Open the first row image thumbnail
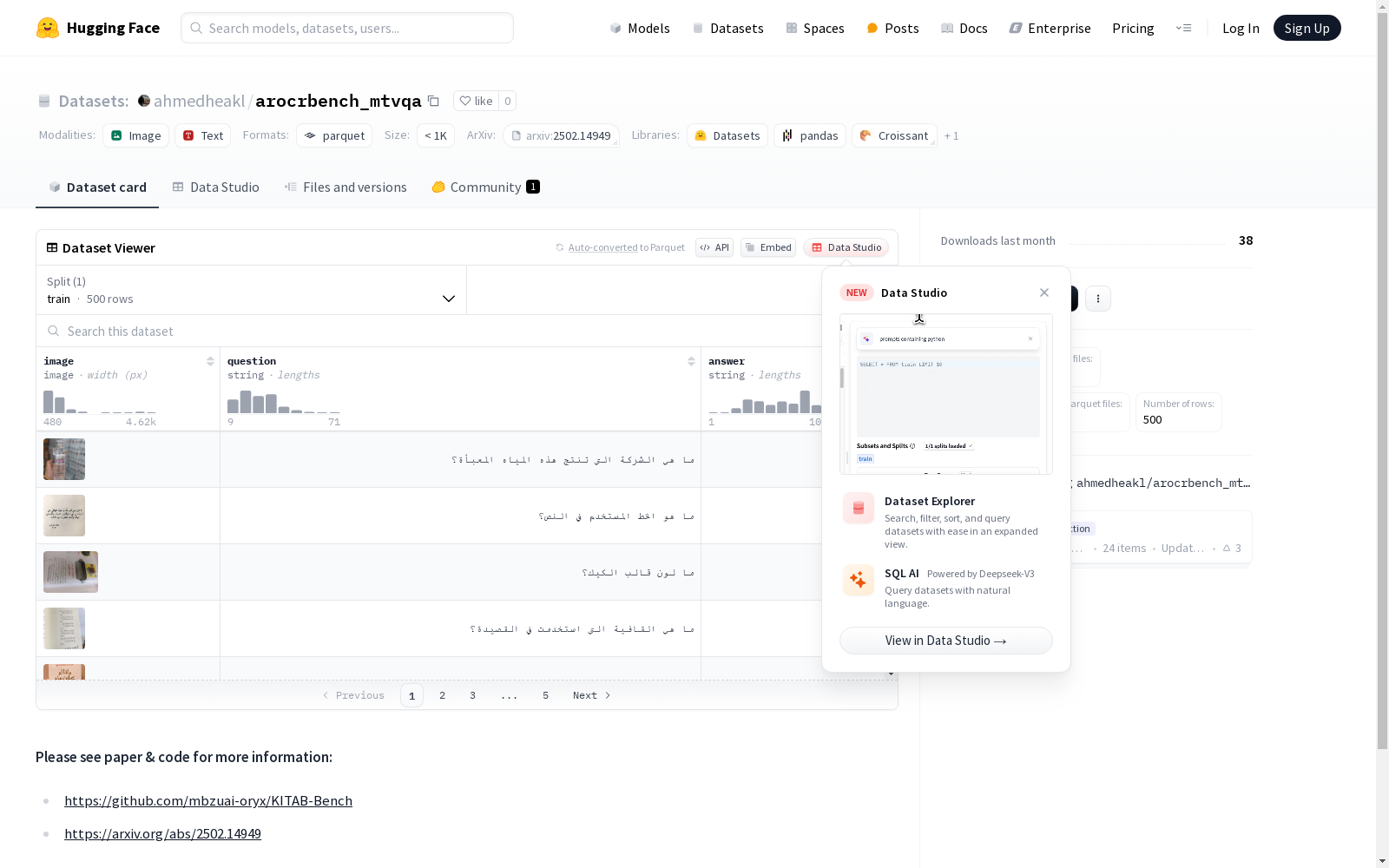Image resolution: width=1389 pixels, height=868 pixels. 64,459
